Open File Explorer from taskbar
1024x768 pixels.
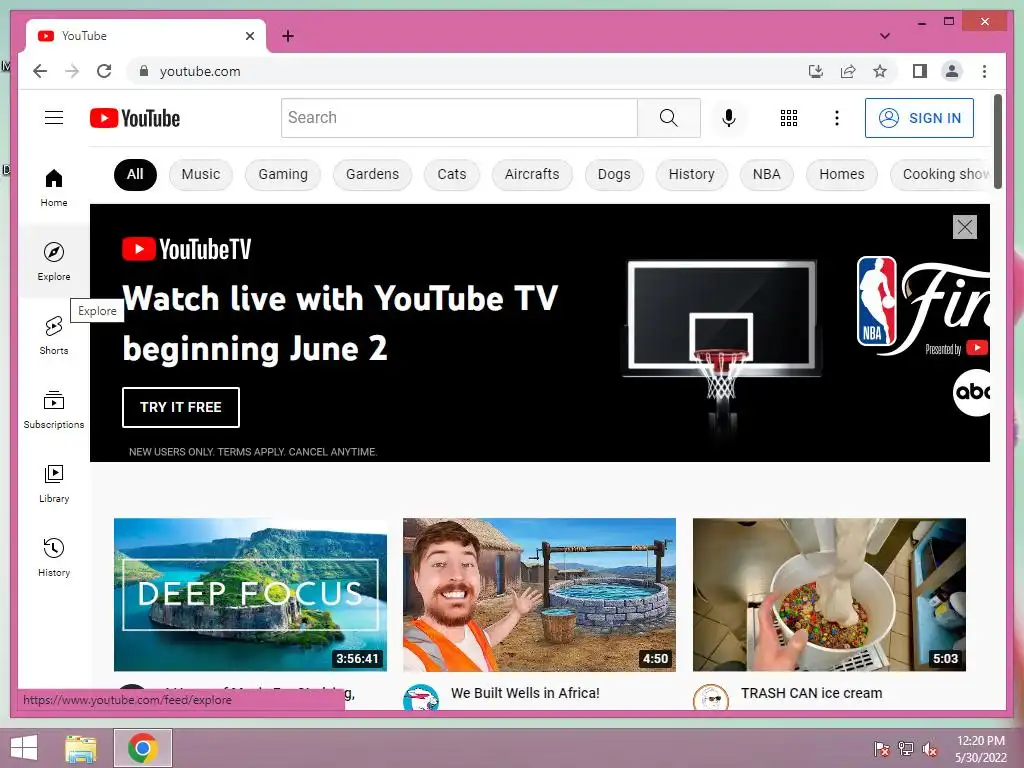tap(81, 748)
